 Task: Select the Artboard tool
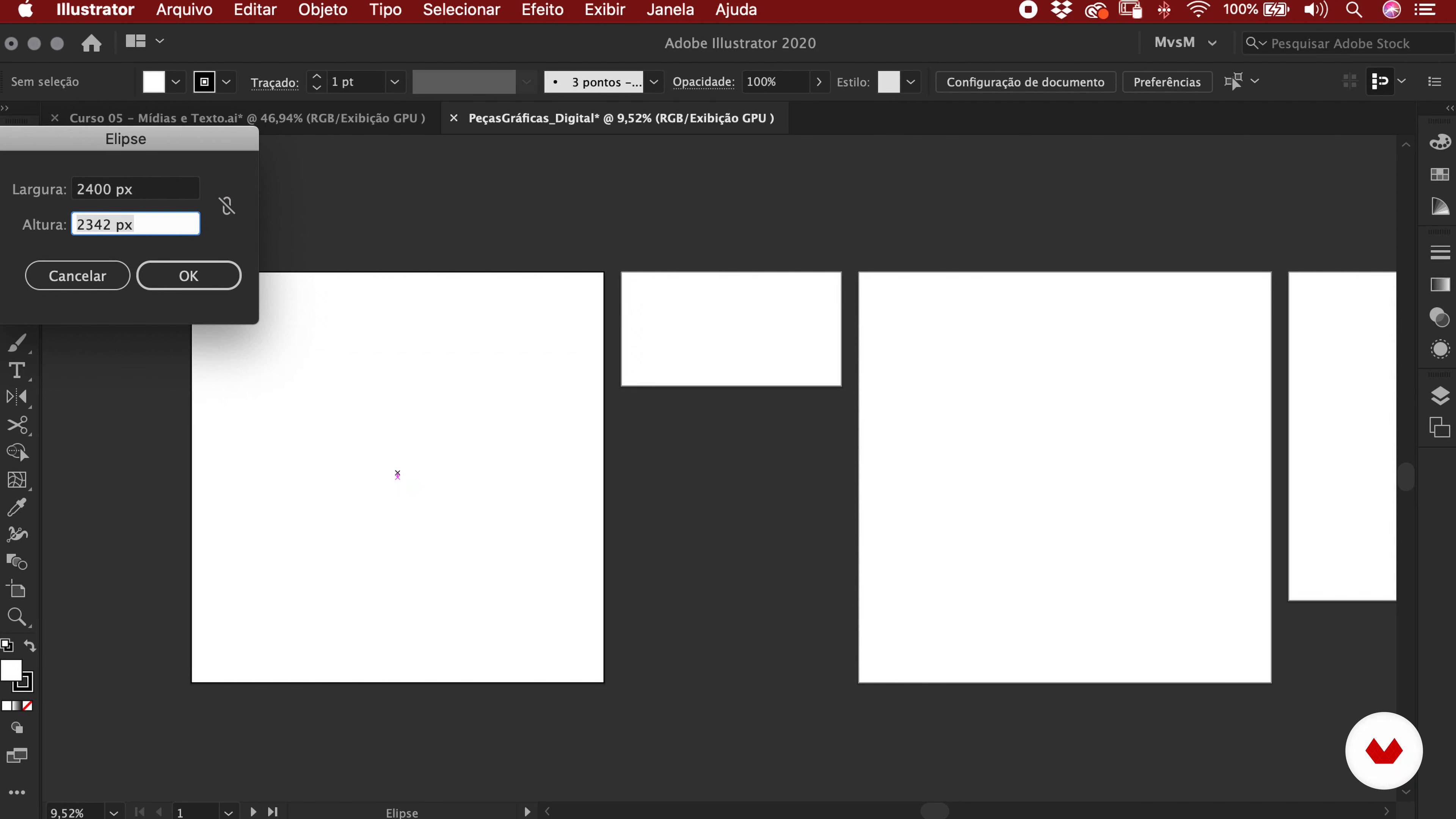pos(17,590)
